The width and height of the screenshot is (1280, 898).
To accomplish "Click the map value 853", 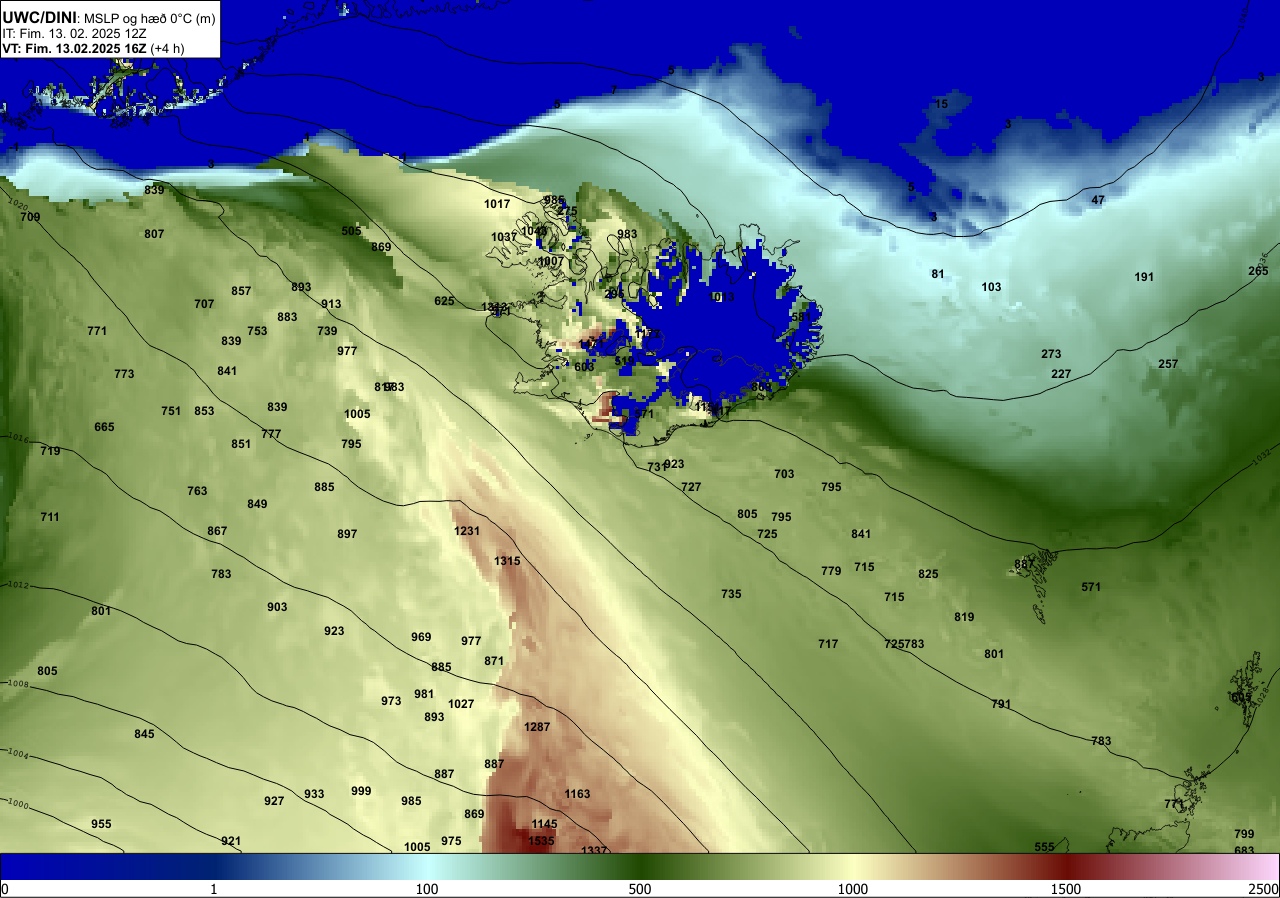I will pos(204,411).
